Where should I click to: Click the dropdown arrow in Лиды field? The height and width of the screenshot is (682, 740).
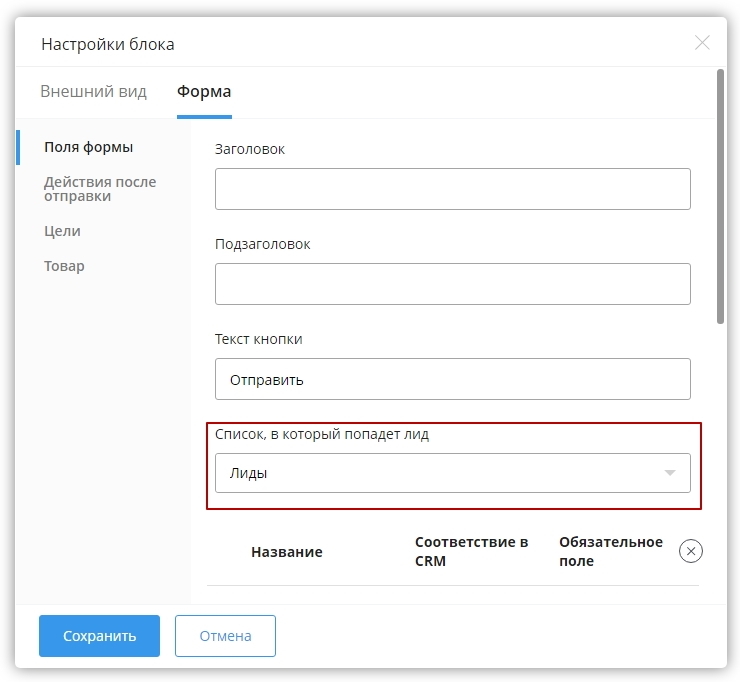(670, 473)
